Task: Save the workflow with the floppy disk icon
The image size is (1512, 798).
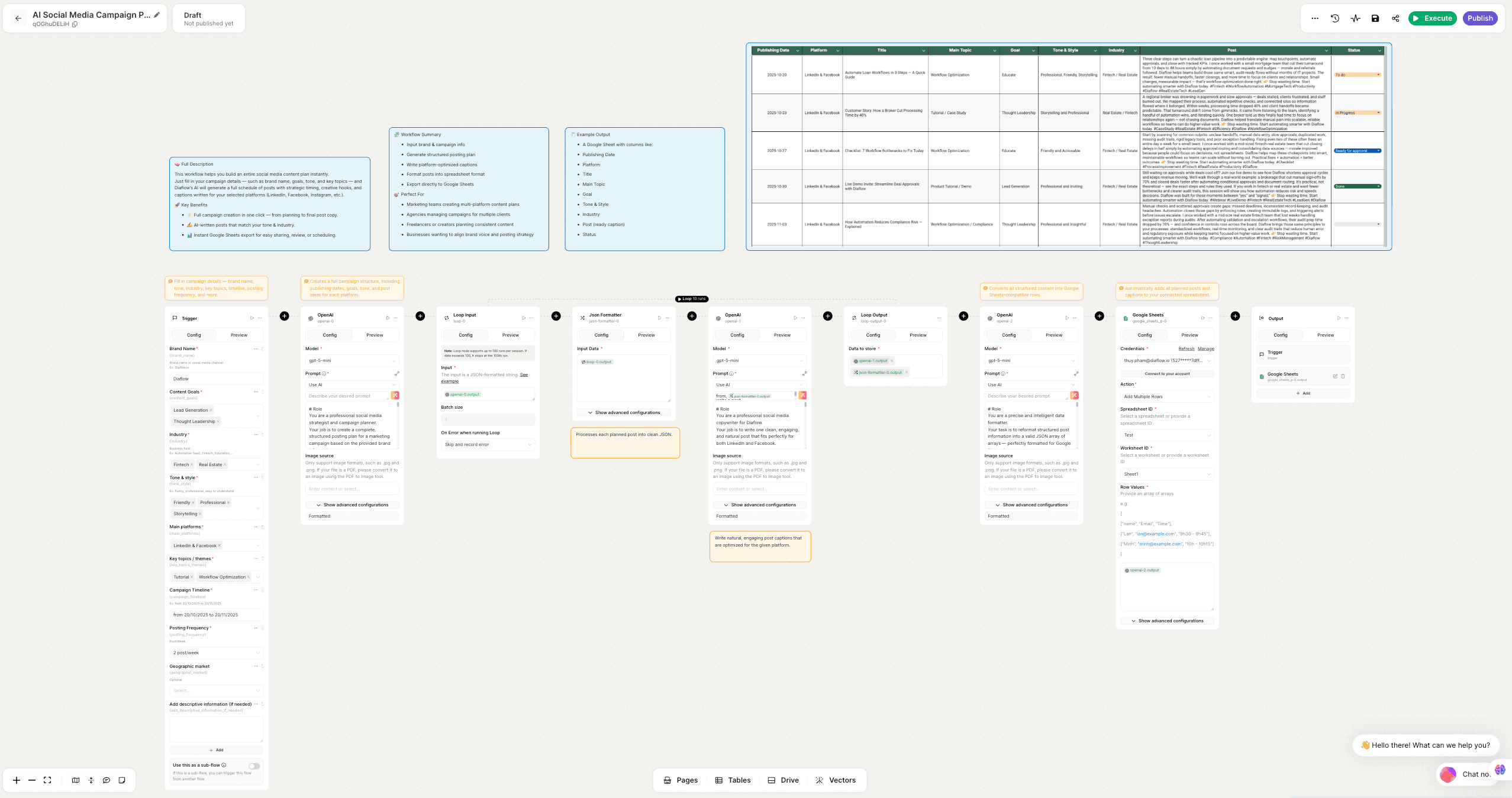Action: coord(1375,18)
